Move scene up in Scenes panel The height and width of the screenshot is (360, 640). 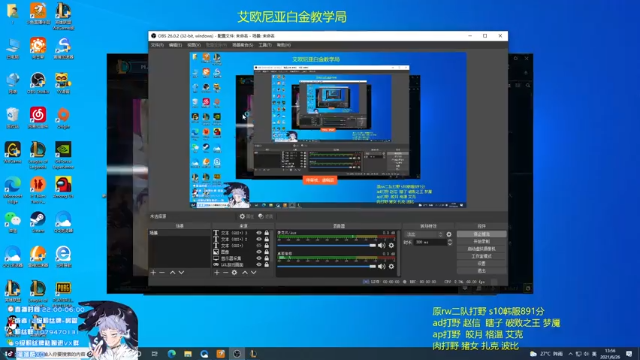click(x=172, y=272)
